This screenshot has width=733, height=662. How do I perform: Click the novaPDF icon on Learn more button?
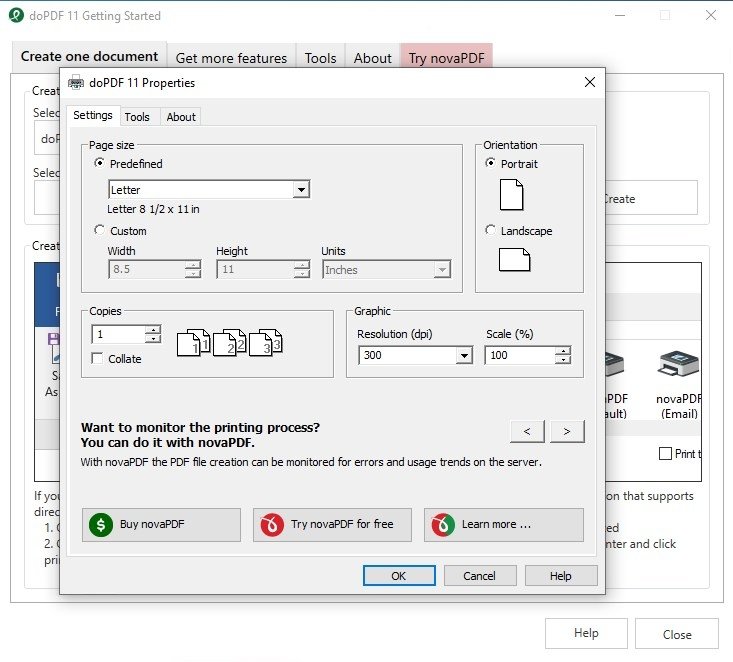click(x=443, y=525)
